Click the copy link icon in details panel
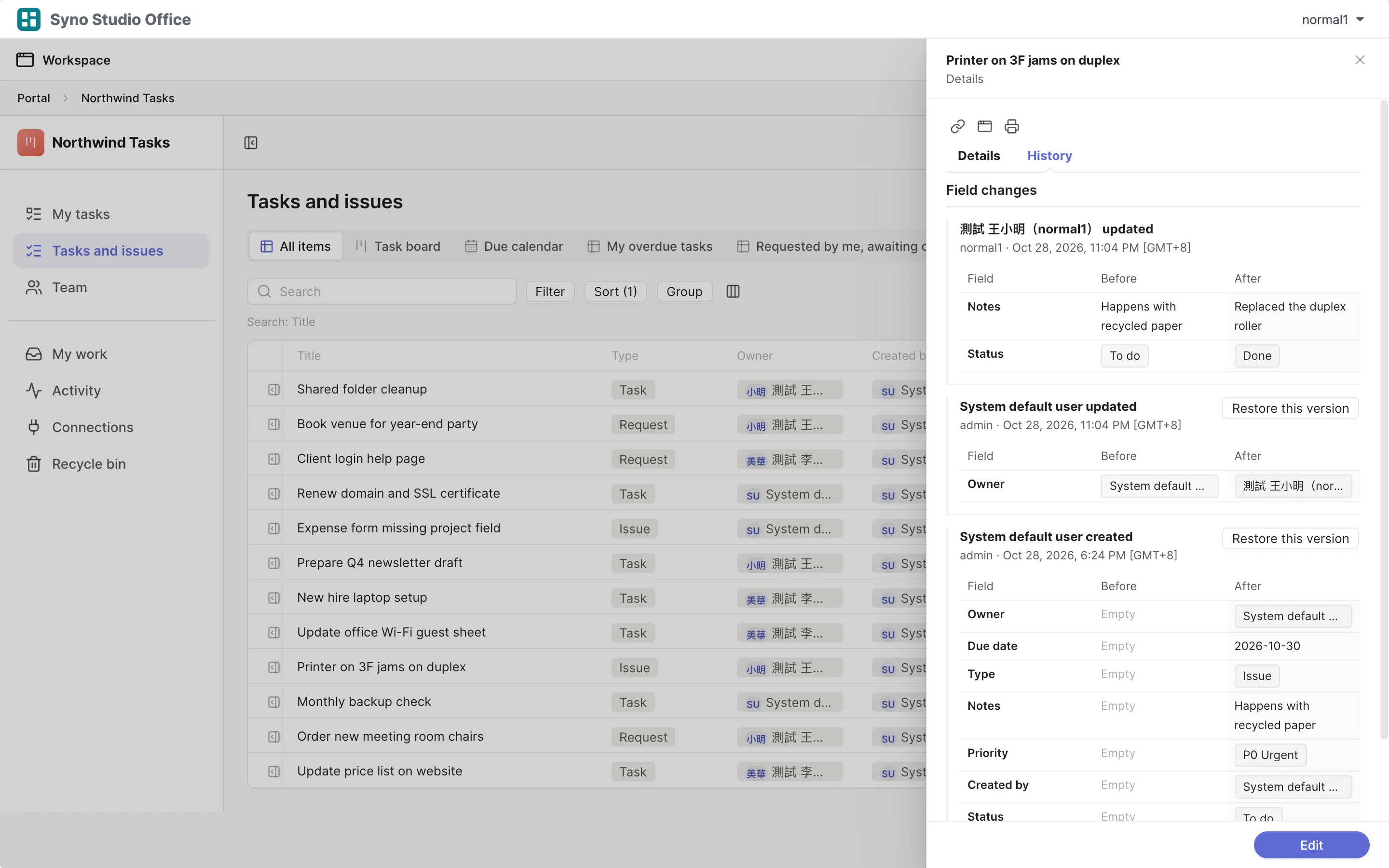Screen dimensions: 1389x868 coord(957,126)
